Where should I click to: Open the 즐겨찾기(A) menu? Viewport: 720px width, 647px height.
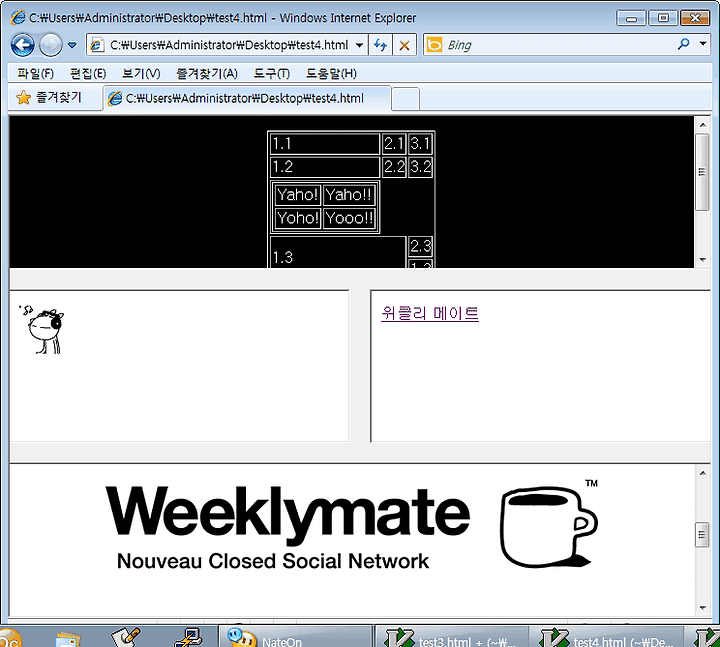(207, 73)
